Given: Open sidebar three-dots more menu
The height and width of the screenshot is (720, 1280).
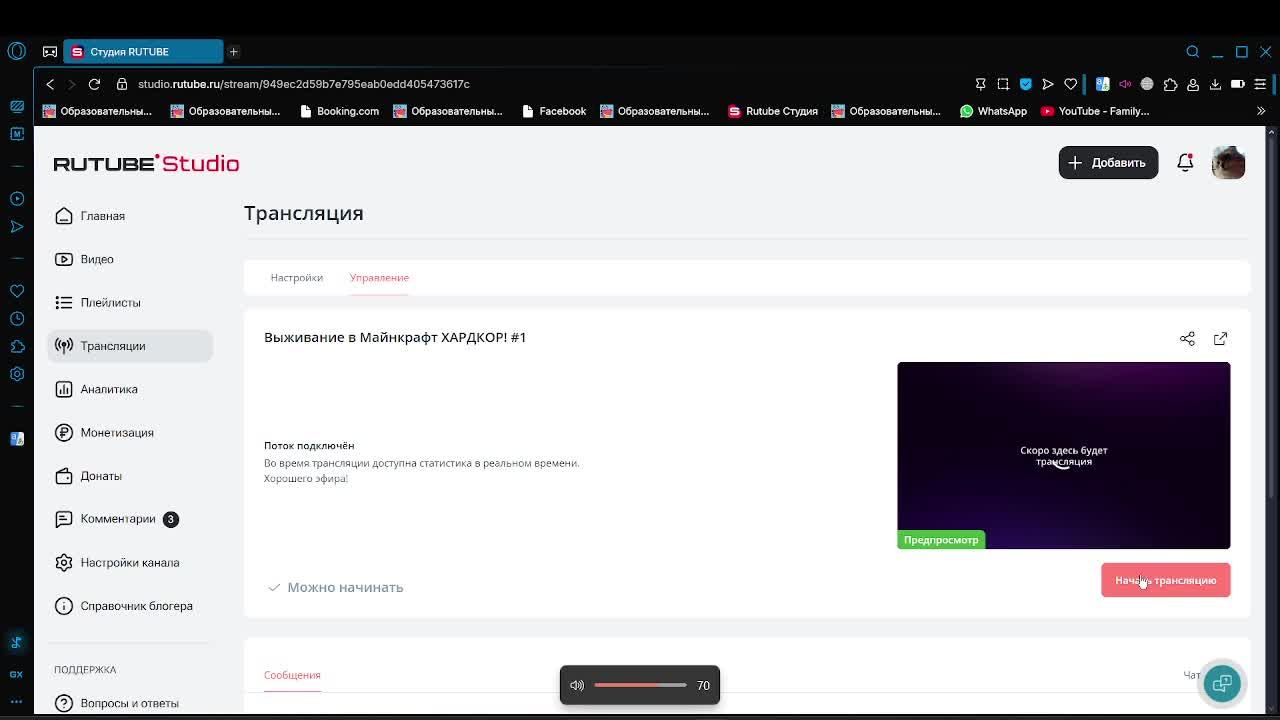Looking at the screenshot, I should tap(16, 702).
